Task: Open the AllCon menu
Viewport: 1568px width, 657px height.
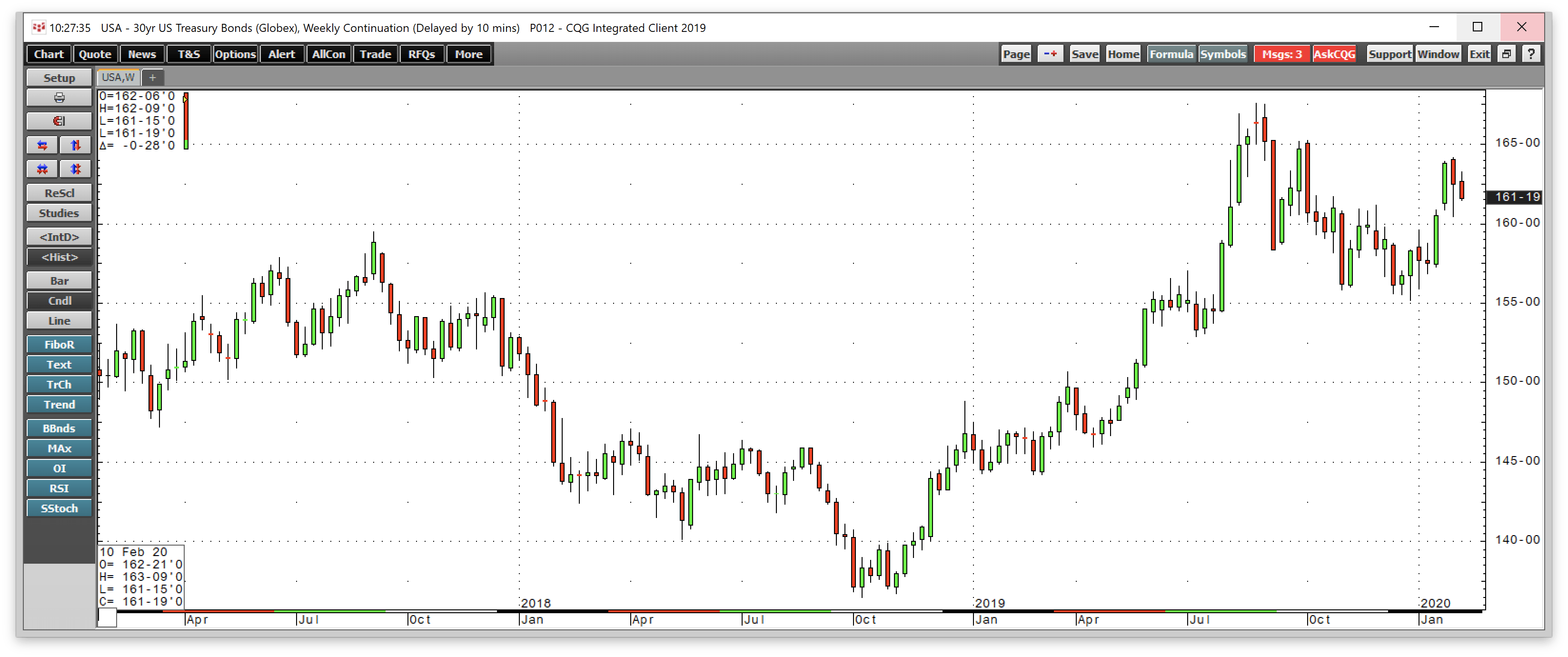Action: click(329, 54)
